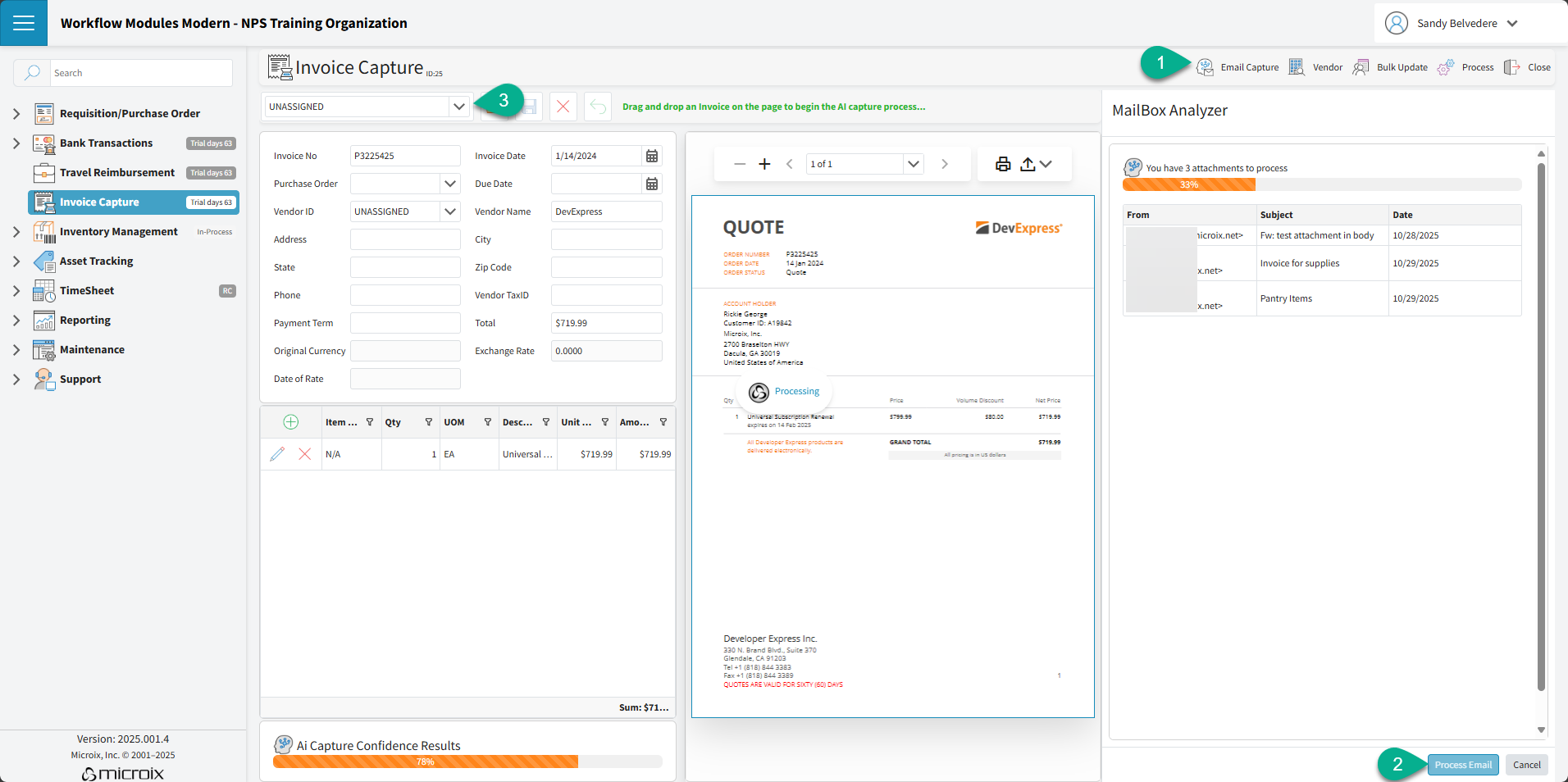Open the page selector dropdown '1 of 1'
The image size is (1568, 782).
point(913,164)
